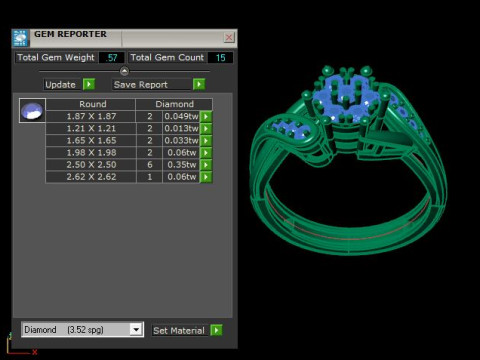The image size is (480, 360).
Task: Select the 2.50 X 2.50 size cell
Action: 91,165
